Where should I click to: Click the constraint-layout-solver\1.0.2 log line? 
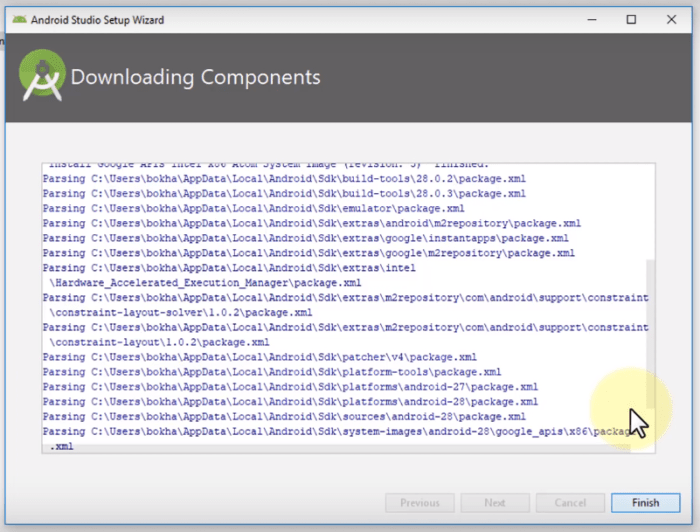point(180,312)
